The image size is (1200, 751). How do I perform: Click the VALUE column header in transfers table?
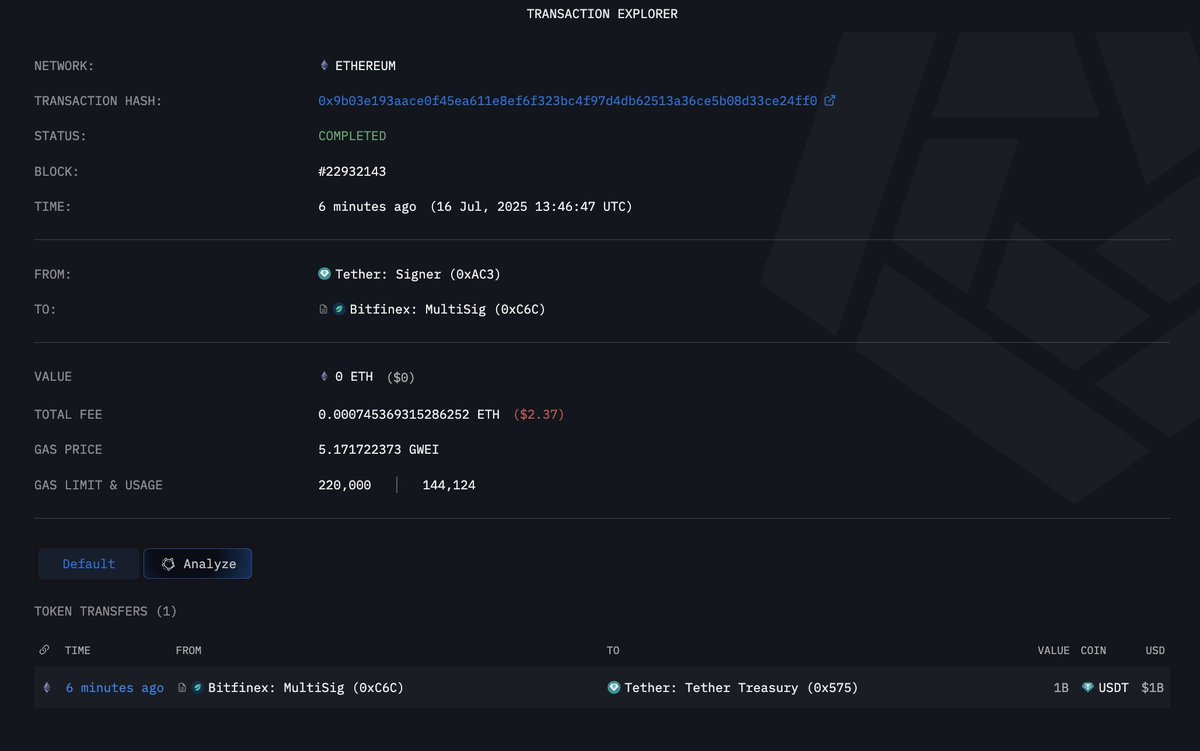click(1053, 650)
